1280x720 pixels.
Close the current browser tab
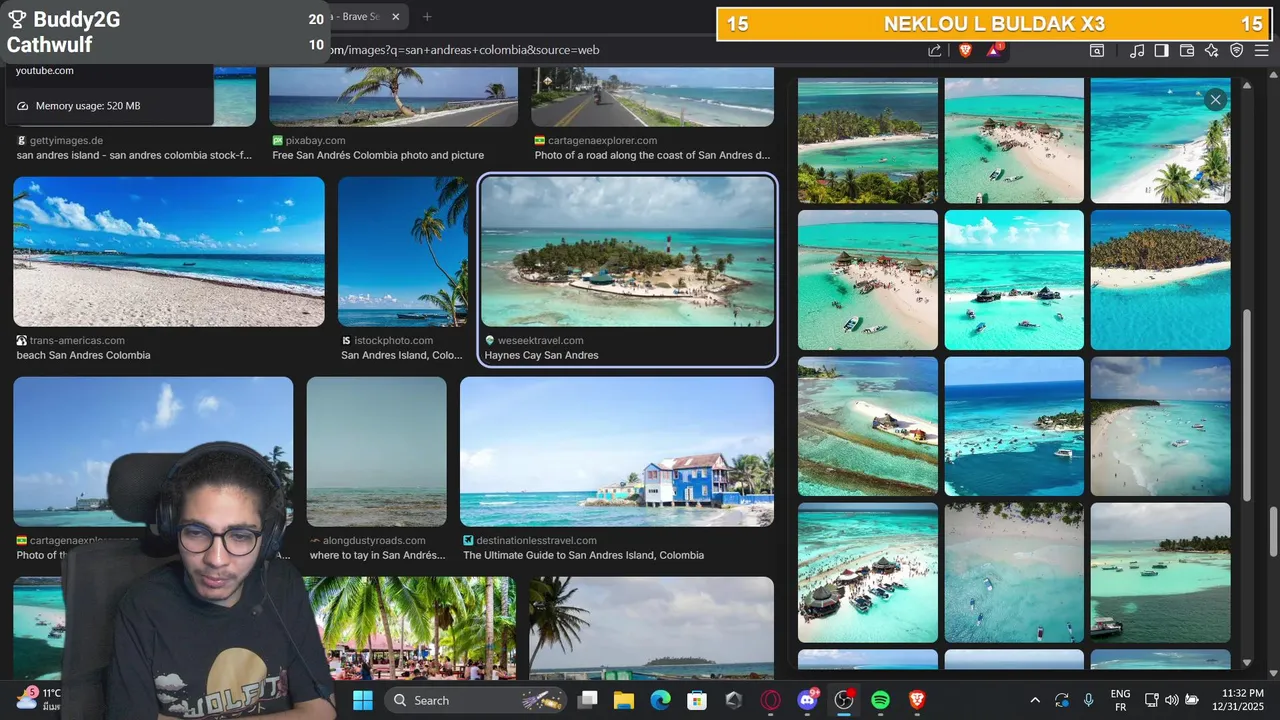(396, 16)
